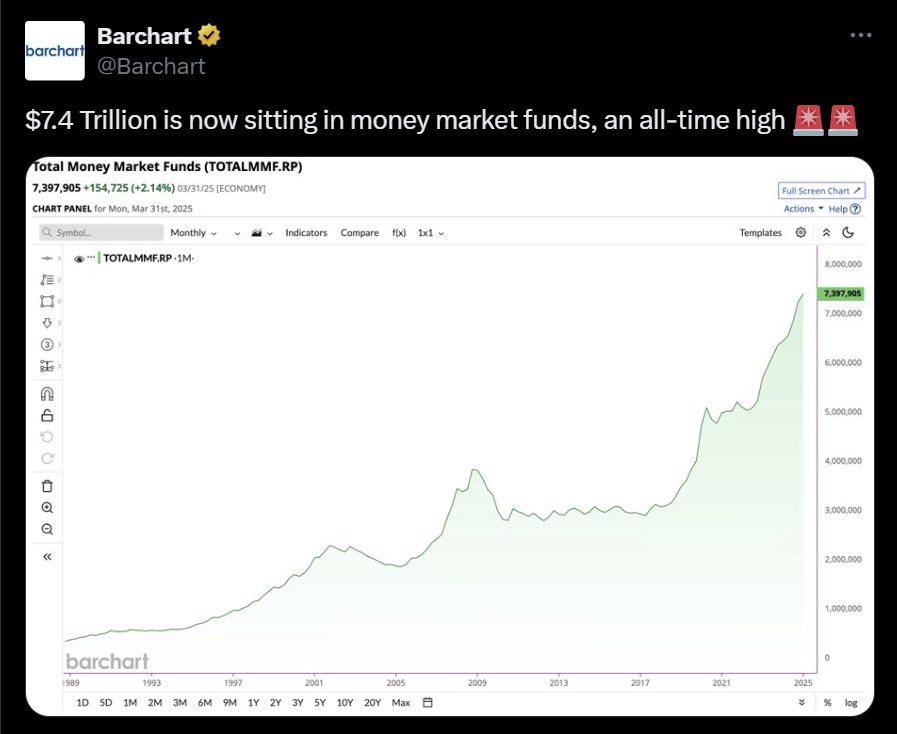Open the Compare menu

click(x=359, y=232)
